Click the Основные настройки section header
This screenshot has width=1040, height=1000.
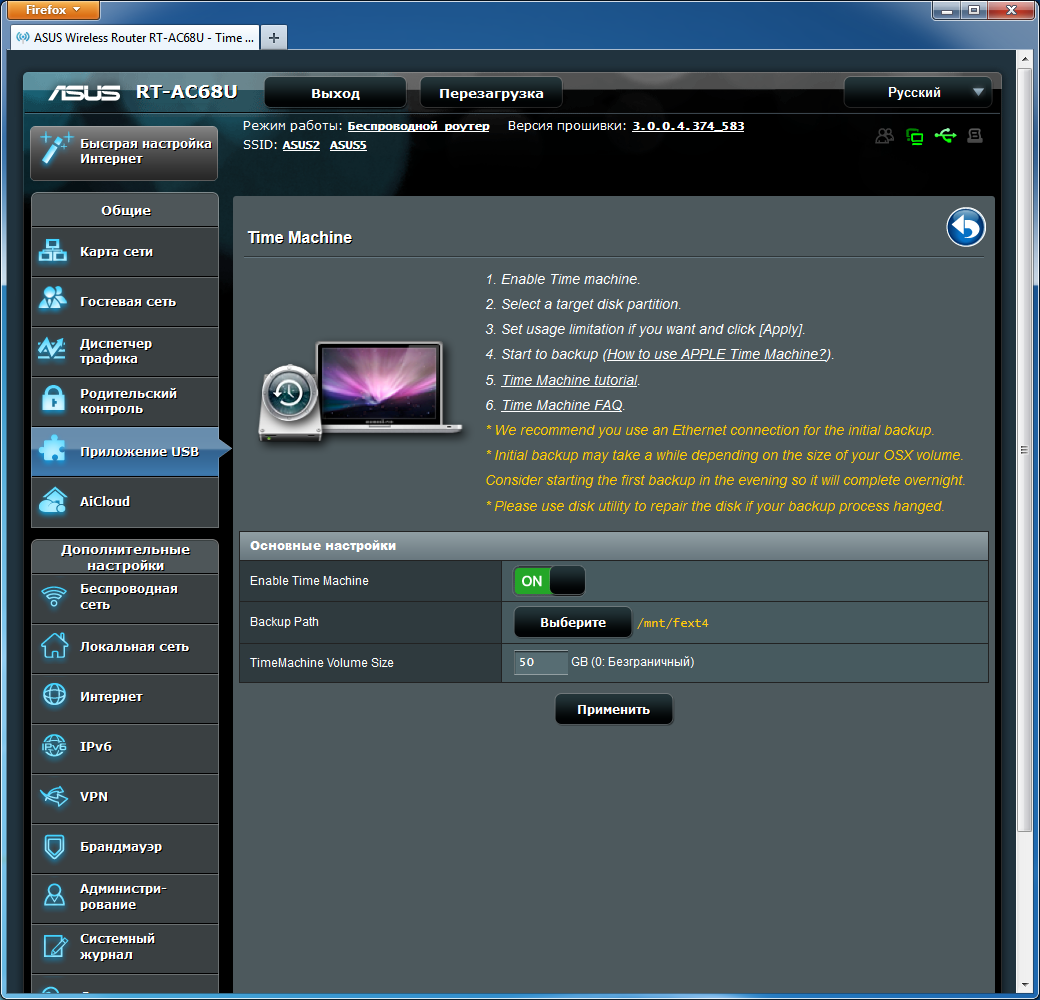(614, 546)
